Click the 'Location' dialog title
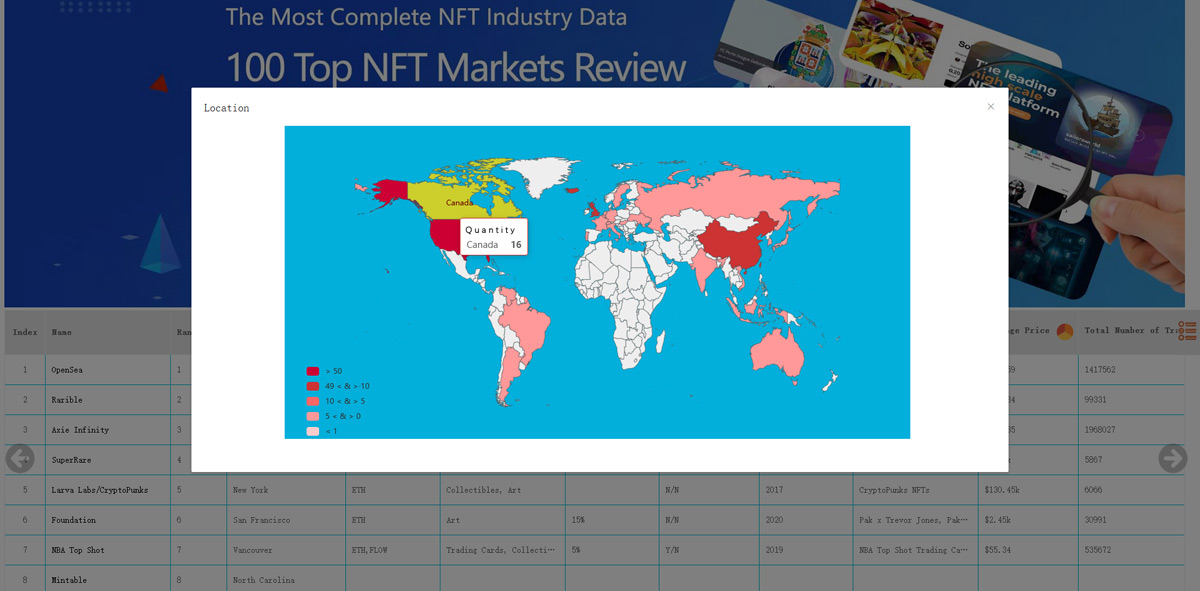The height and width of the screenshot is (591, 1200). (226, 108)
